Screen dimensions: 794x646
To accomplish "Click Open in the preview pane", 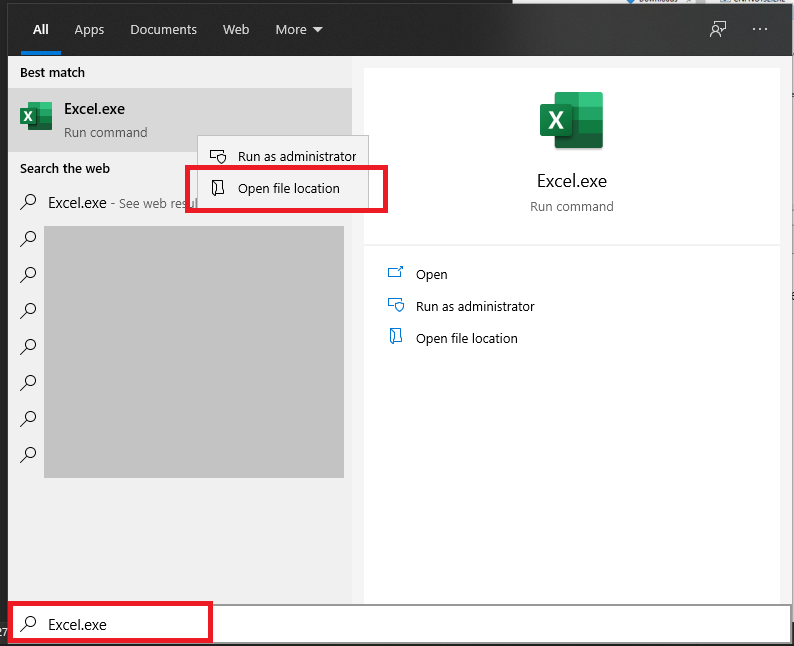I will [431, 274].
